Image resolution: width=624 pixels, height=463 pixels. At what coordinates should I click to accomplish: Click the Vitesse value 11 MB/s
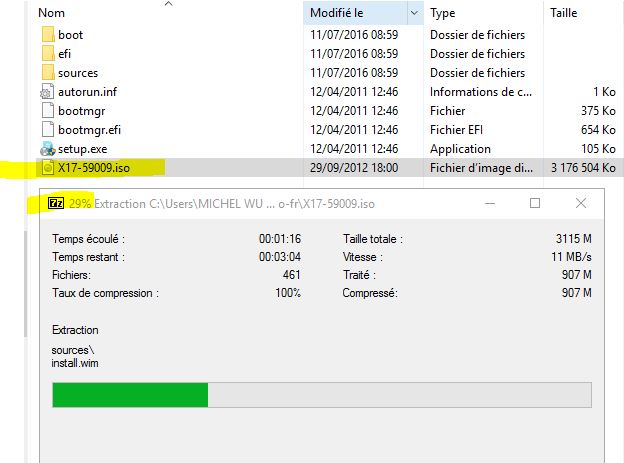tap(571, 257)
